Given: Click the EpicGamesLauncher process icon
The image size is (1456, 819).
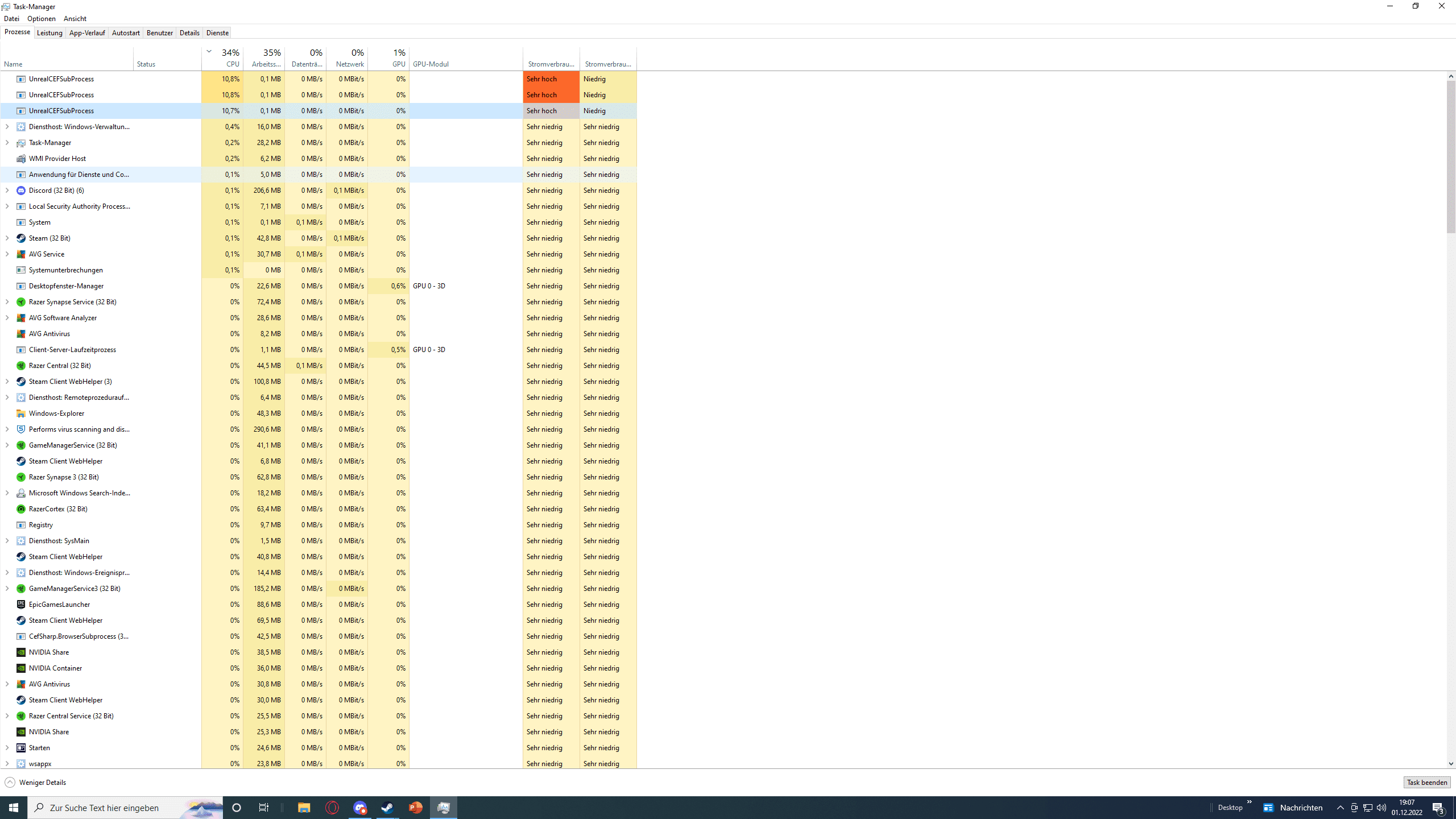Looking at the screenshot, I should [x=21, y=605].
